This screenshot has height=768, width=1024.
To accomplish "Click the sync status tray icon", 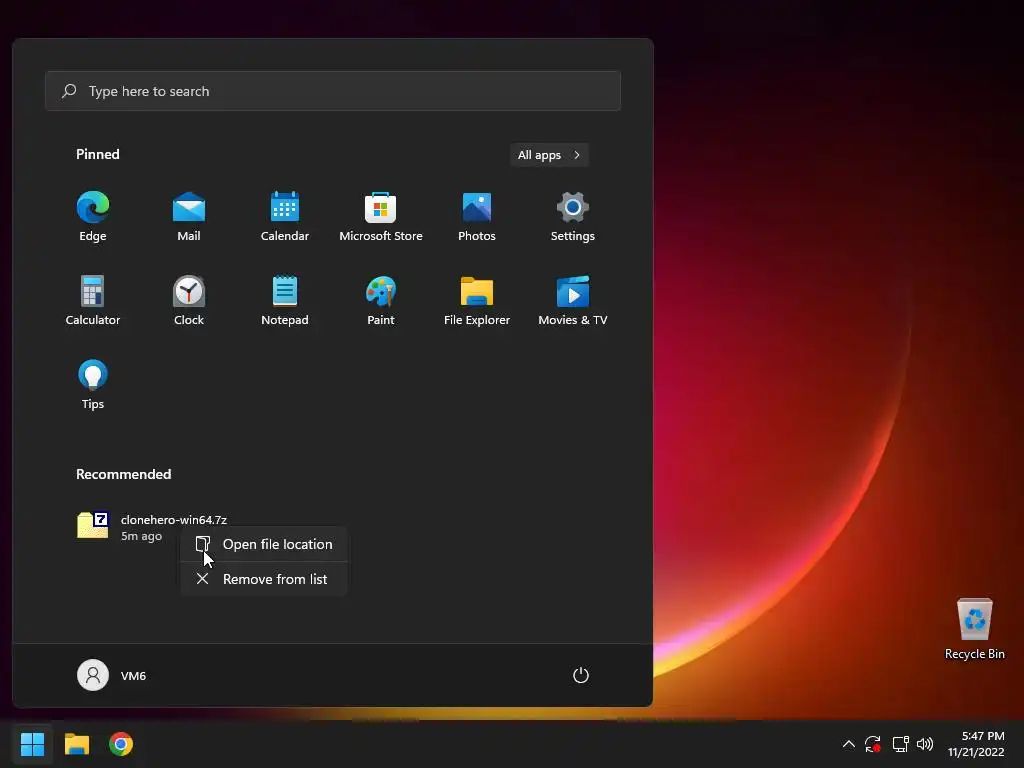I will (873, 744).
